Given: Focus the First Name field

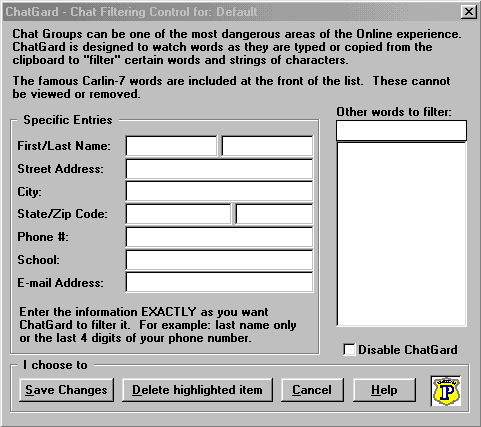Looking at the screenshot, I should point(171,146).
